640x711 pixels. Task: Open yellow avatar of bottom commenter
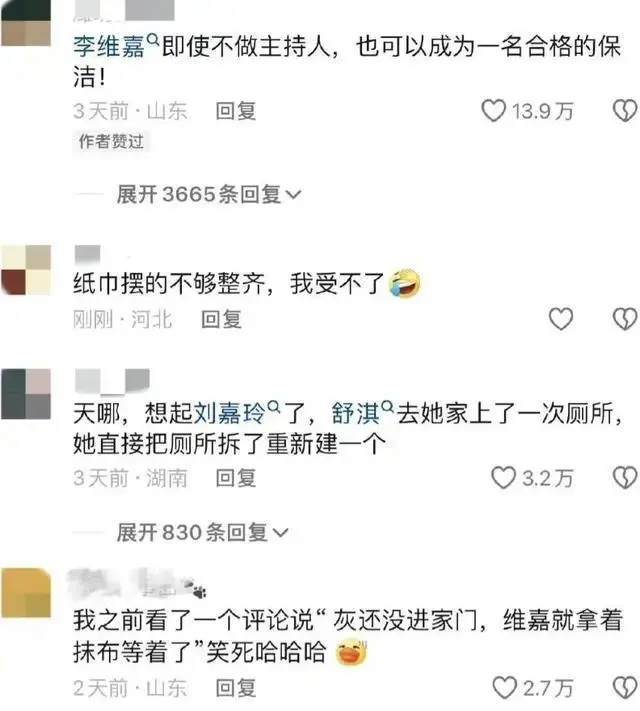click(26, 592)
